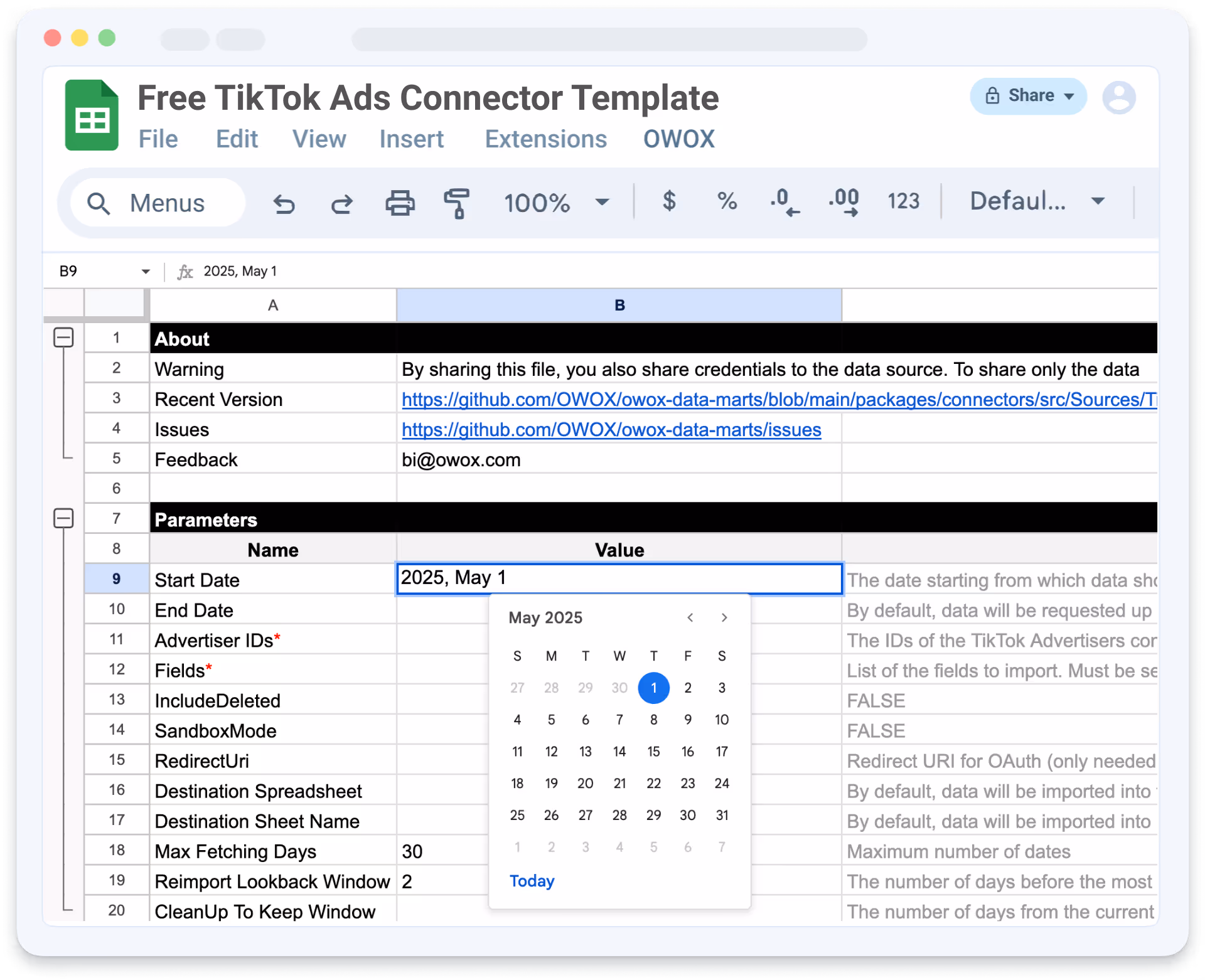Collapse the Parameters row group
The height and width of the screenshot is (980, 1205).
point(63,518)
